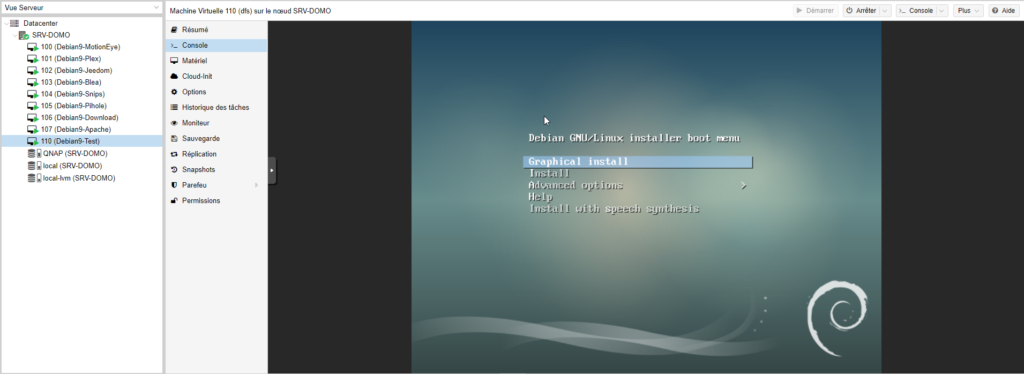The width and height of the screenshot is (1024, 374).
Task: Collapse the SRV-DOMO tree node
Action: (14, 35)
